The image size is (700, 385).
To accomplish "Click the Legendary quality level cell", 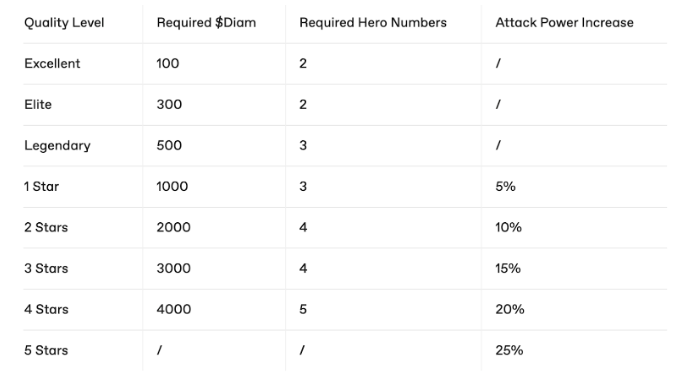I will click(x=57, y=146).
